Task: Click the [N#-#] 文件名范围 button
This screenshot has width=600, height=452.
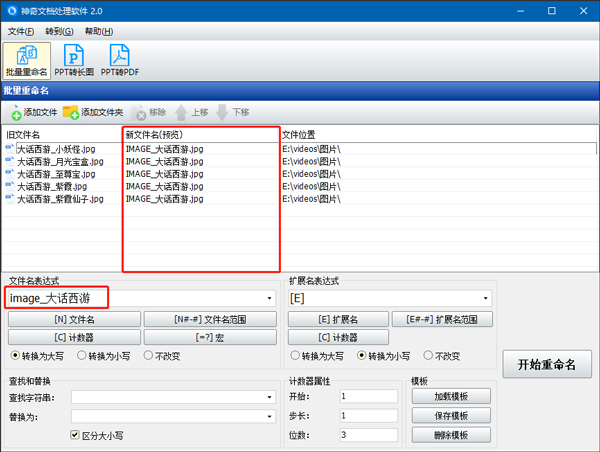Action: [210, 319]
